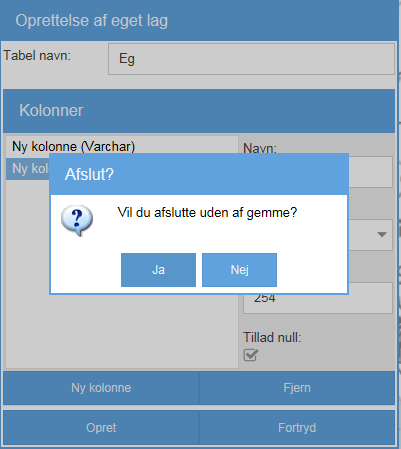Select Ny kolonne (Varchar) list entry
Viewport: 401px width, 449px height.
pos(122,146)
